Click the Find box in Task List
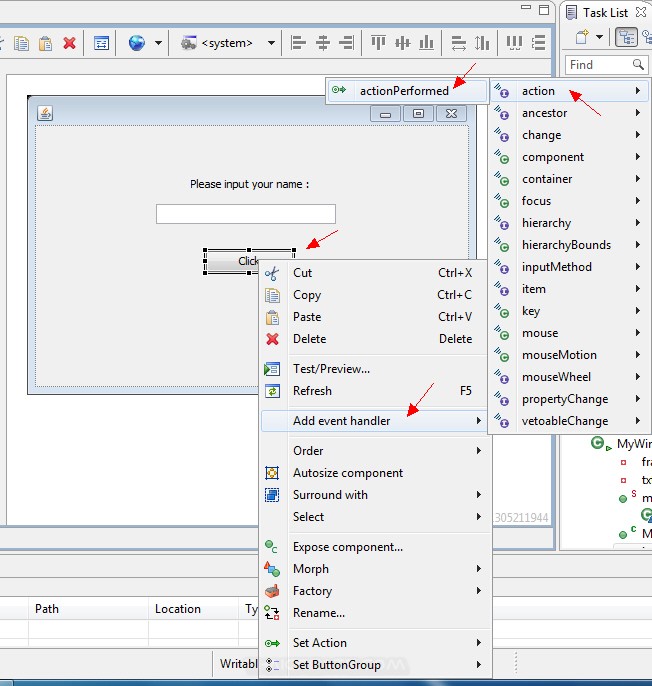Viewport: 652px width, 686px height. pyautogui.click(x=598, y=65)
